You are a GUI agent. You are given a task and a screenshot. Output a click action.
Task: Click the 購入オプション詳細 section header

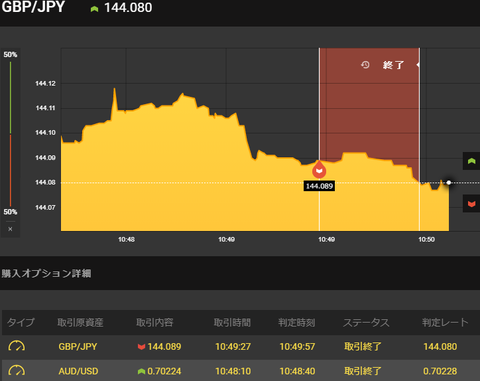(46, 274)
